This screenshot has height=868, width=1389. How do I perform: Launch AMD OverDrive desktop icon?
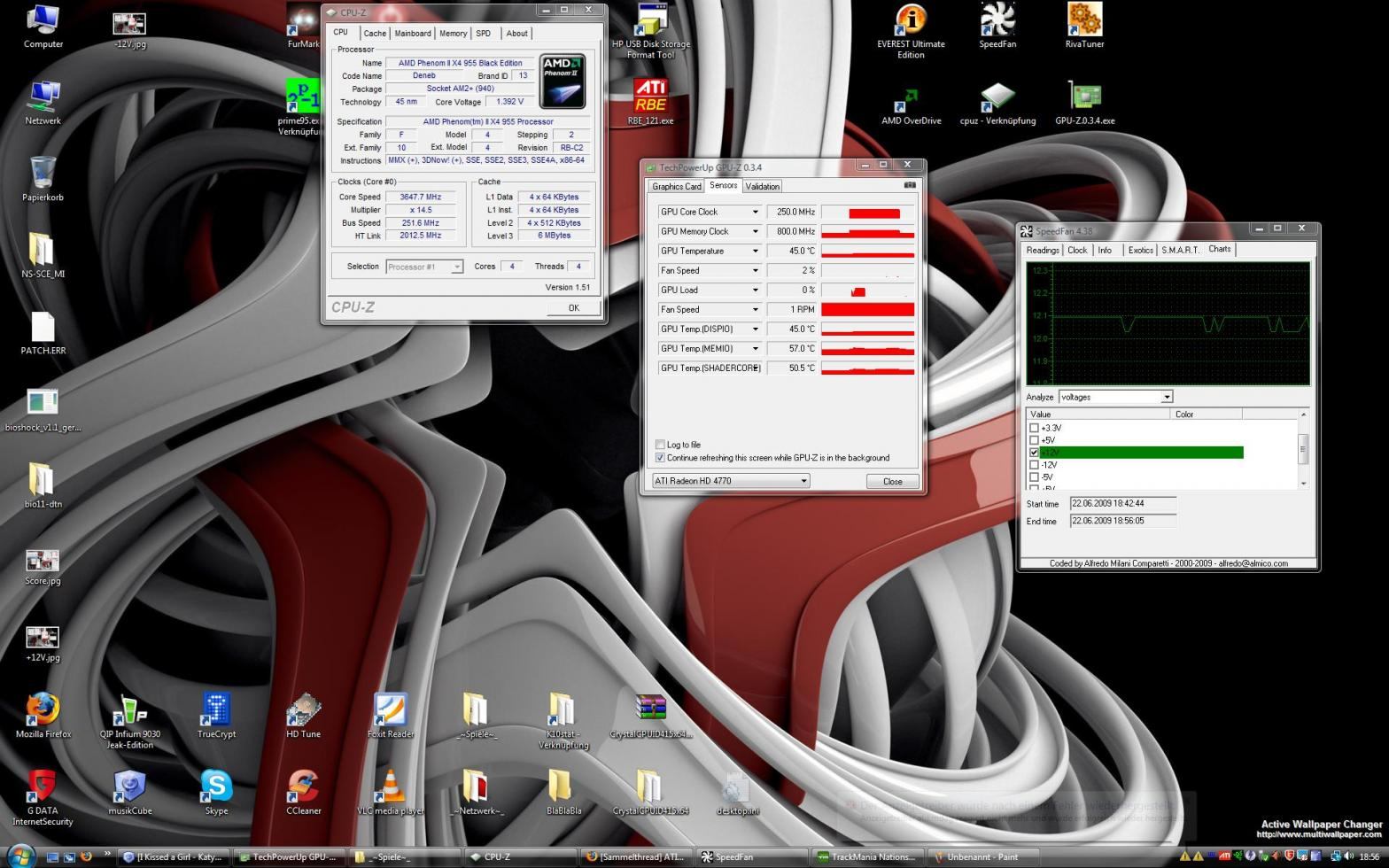pyautogui.click(x=911, y=105)
